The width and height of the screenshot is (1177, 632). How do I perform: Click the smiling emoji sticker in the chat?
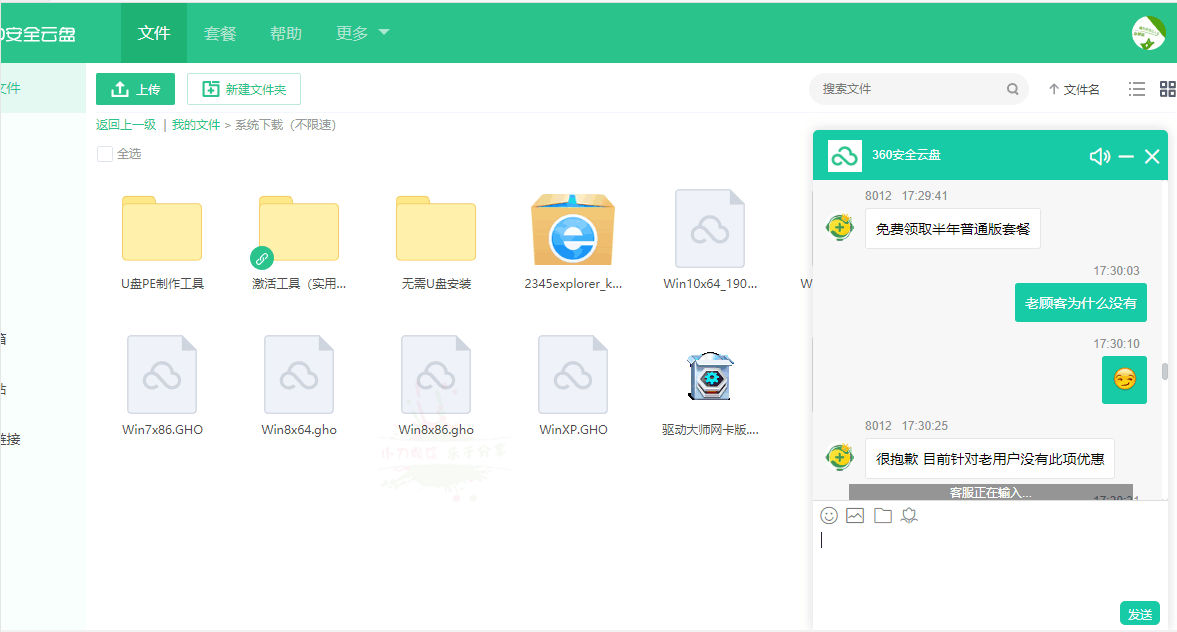coord(1124,379)
